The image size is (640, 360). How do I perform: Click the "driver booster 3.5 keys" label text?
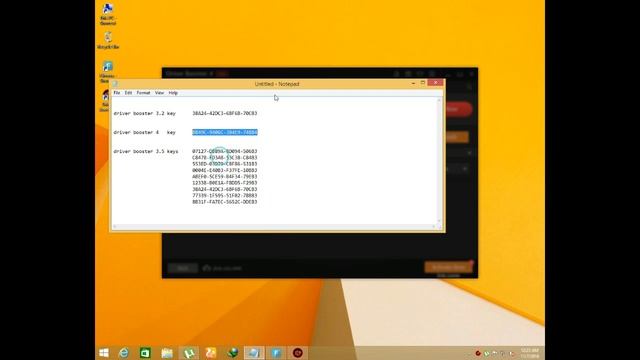(146, 151)
